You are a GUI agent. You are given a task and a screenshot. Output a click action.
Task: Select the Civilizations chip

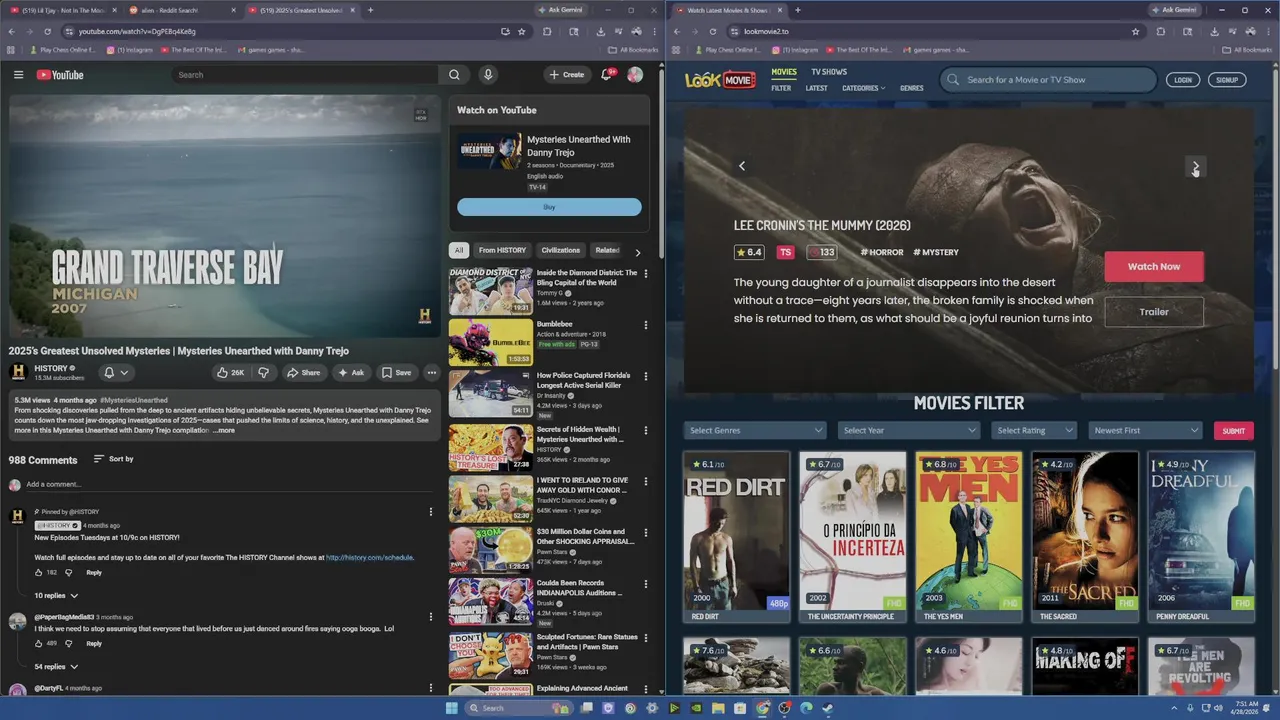560,250
